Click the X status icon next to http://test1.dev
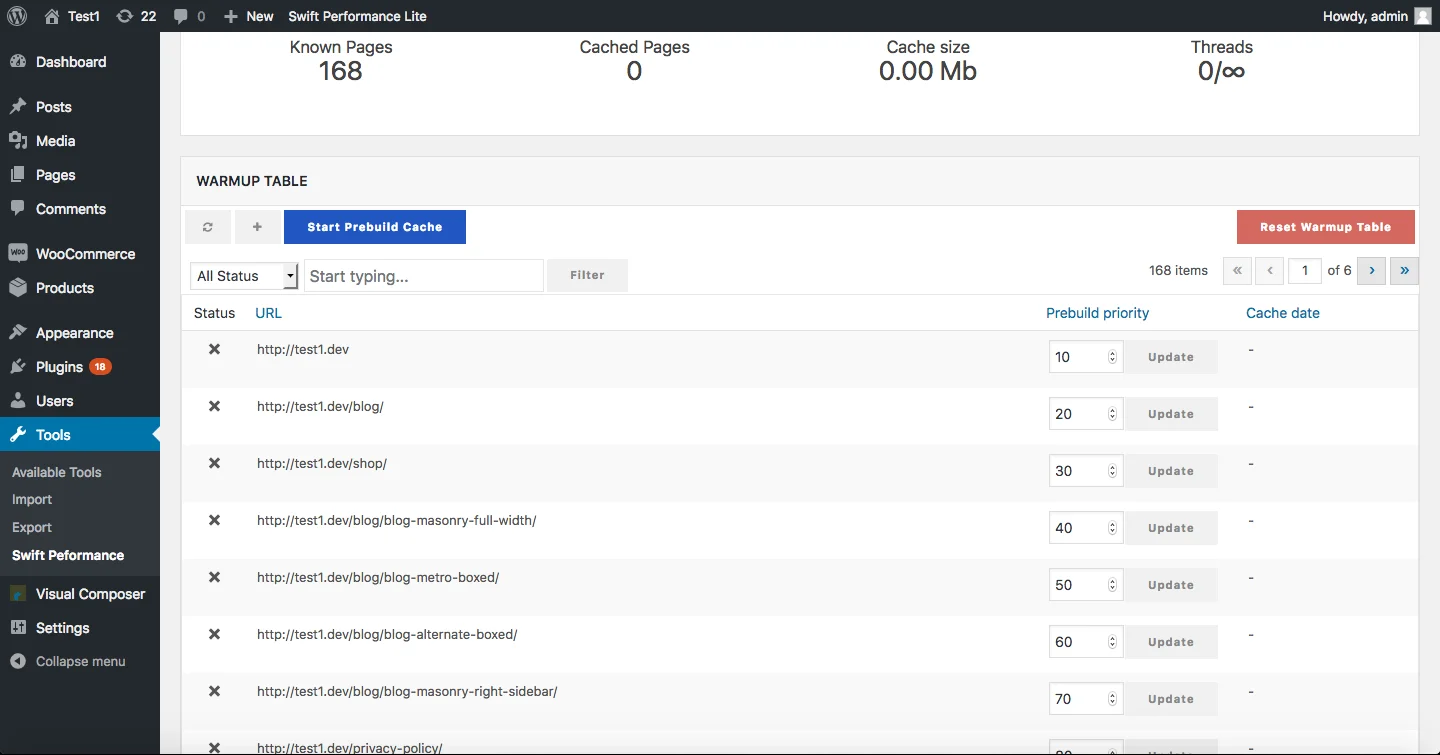1440x755 pixels. [214, 349]
